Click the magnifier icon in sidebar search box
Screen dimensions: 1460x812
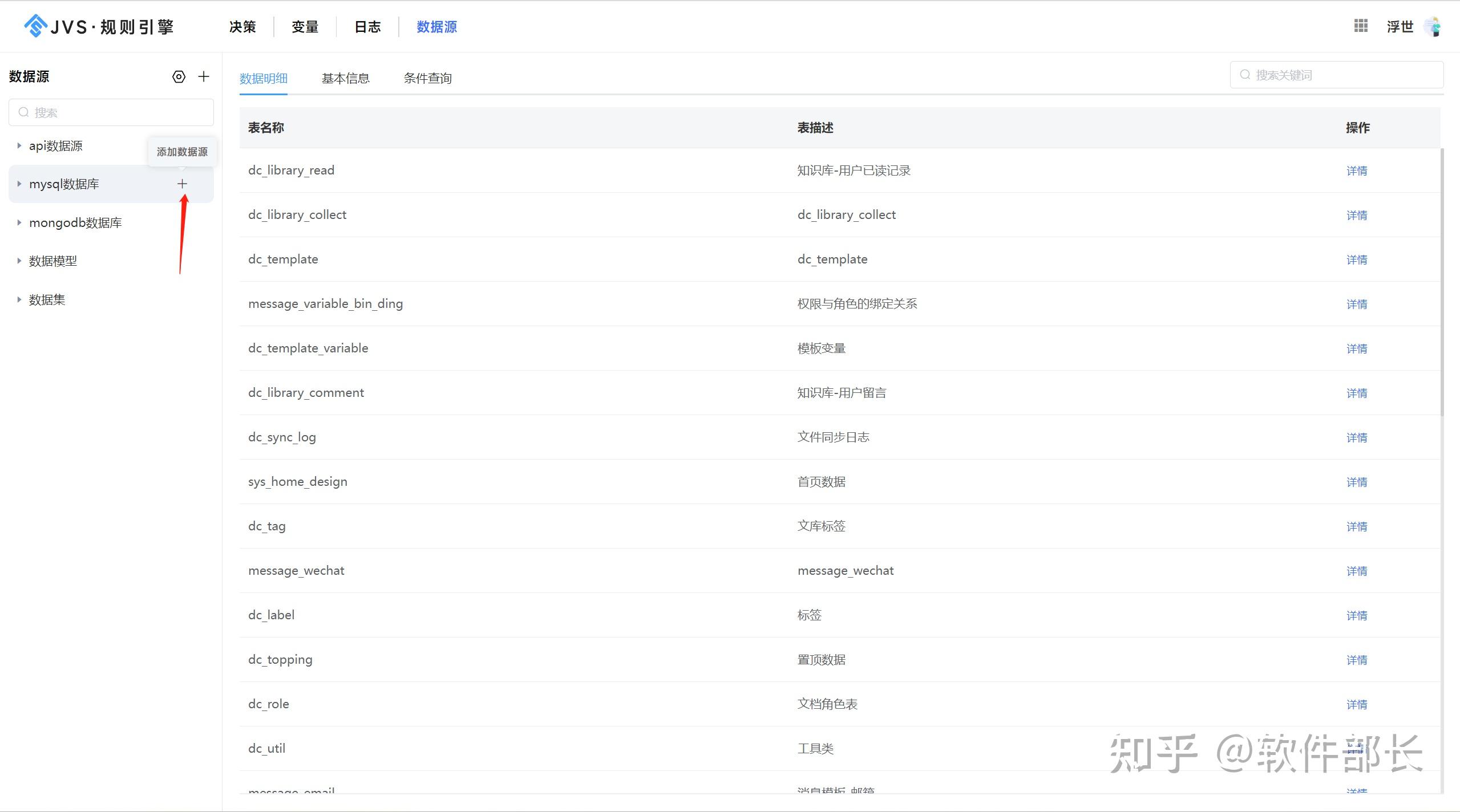coord(24,112)
